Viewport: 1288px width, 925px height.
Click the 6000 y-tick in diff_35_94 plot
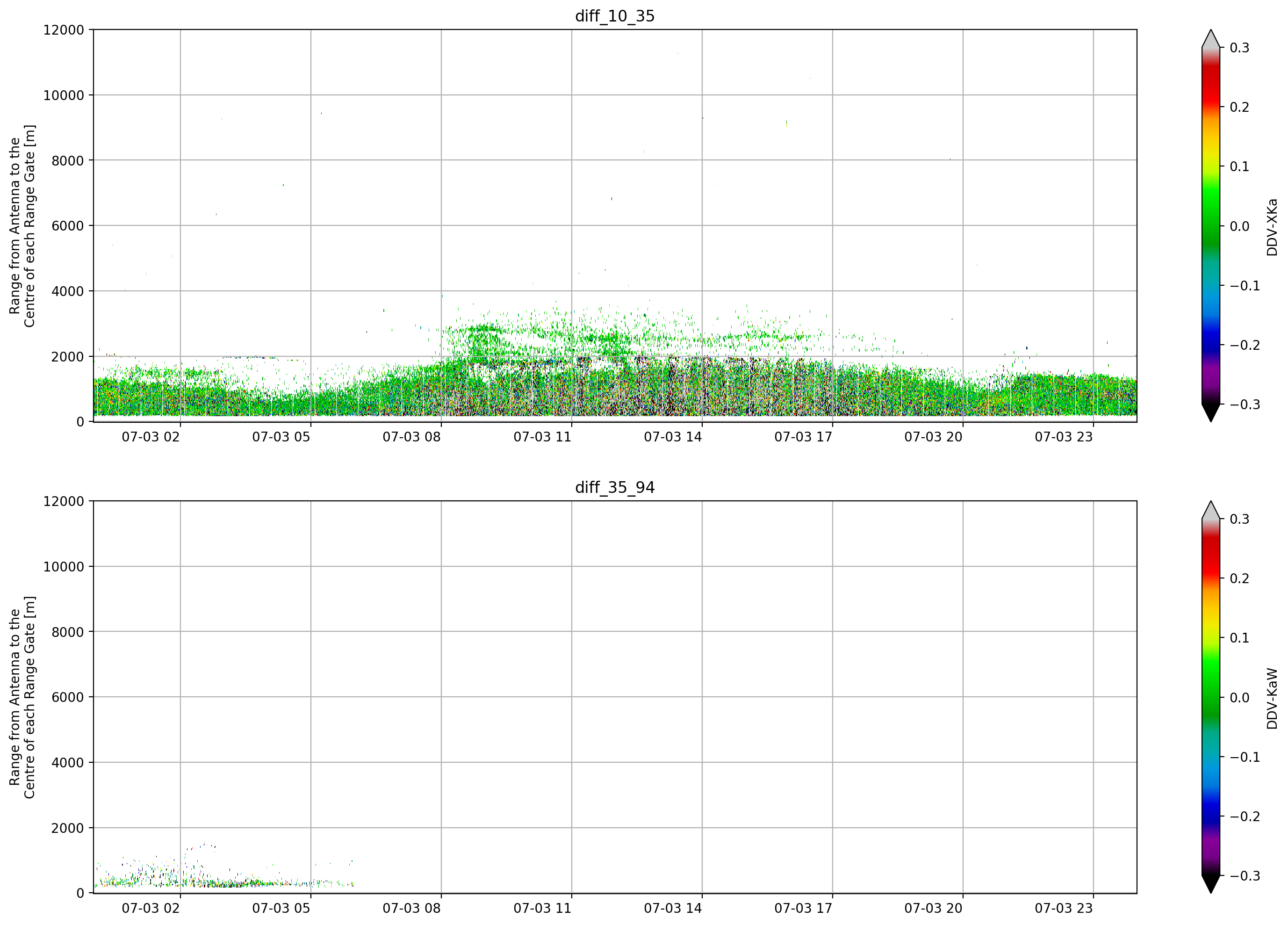68,697
